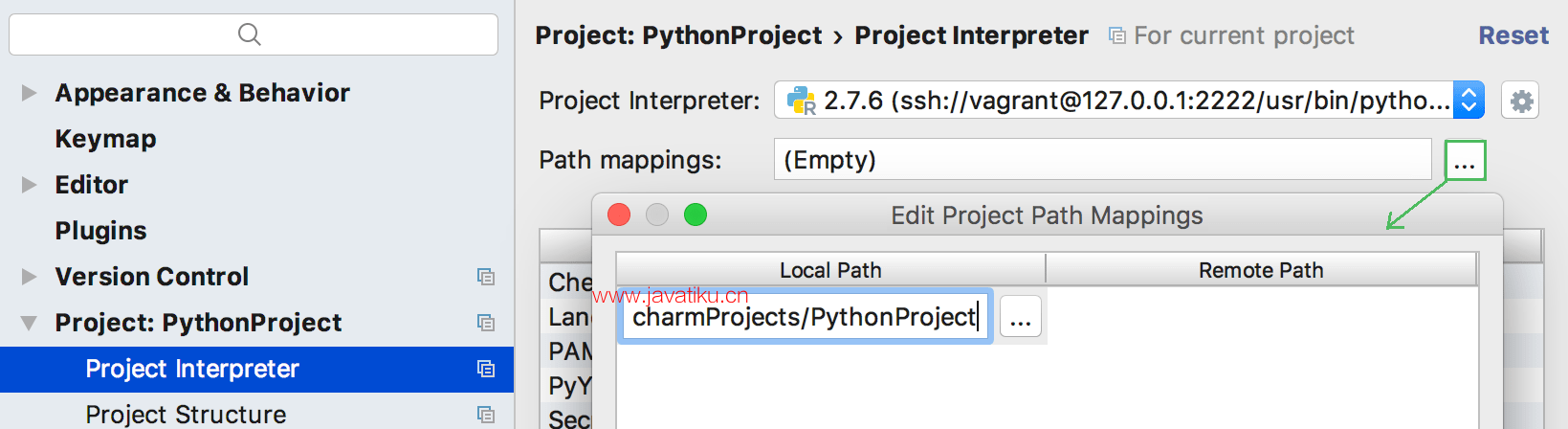Click copy icon beside Version Control
This screenshot has height=429, width=1568.
(x=486, y=277)
